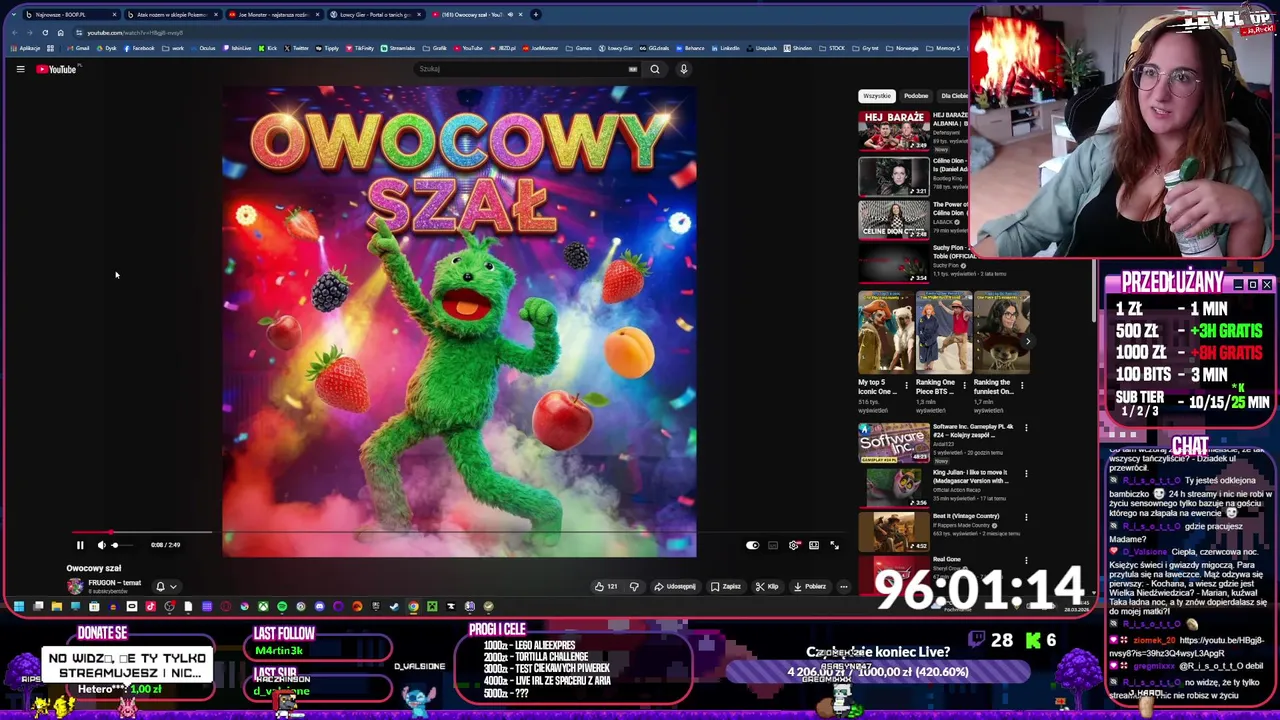Open options for Beat It video
The width and height of the screenshot is (1280, 720).
[1026, 517]
